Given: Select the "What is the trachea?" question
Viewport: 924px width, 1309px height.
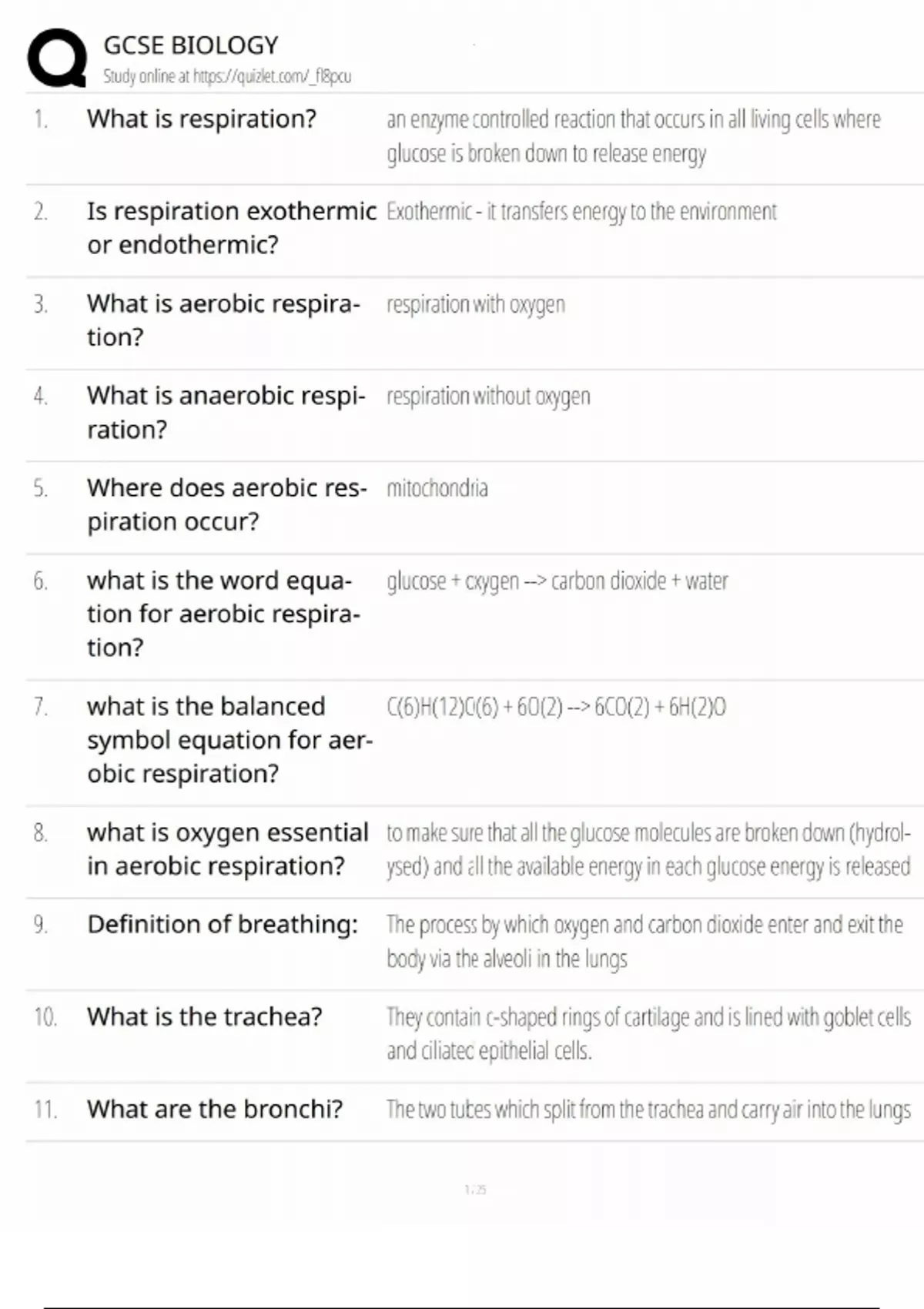Looking at the screenshot, I should coord(205,1016).
